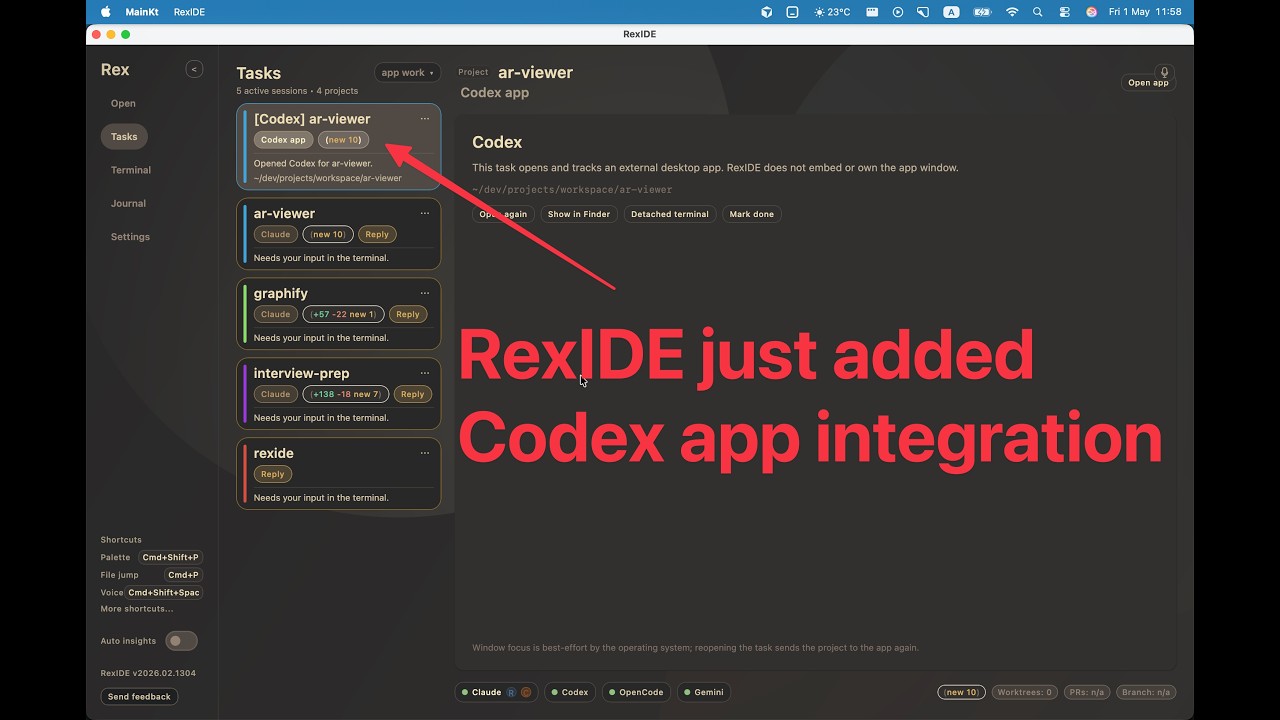Screen dimensions: 1280x720
Task: Click the cube icon in the menu bar
Action: 767,12
